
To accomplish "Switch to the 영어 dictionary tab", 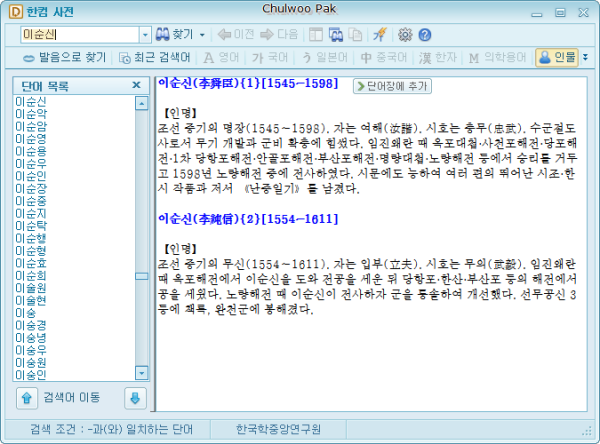I will [221, 58].
